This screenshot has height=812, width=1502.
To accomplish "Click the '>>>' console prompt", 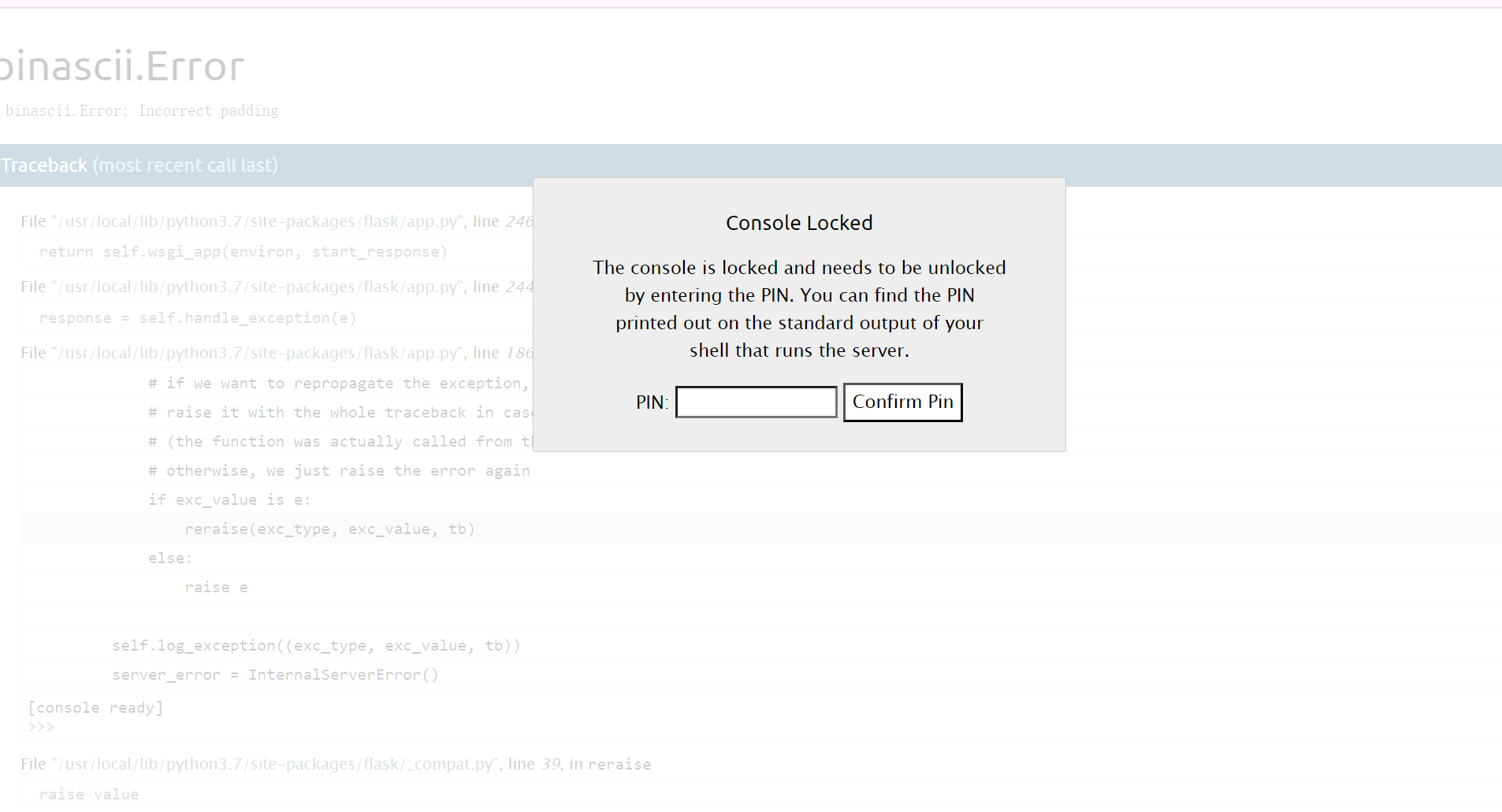I will point(41,727).
